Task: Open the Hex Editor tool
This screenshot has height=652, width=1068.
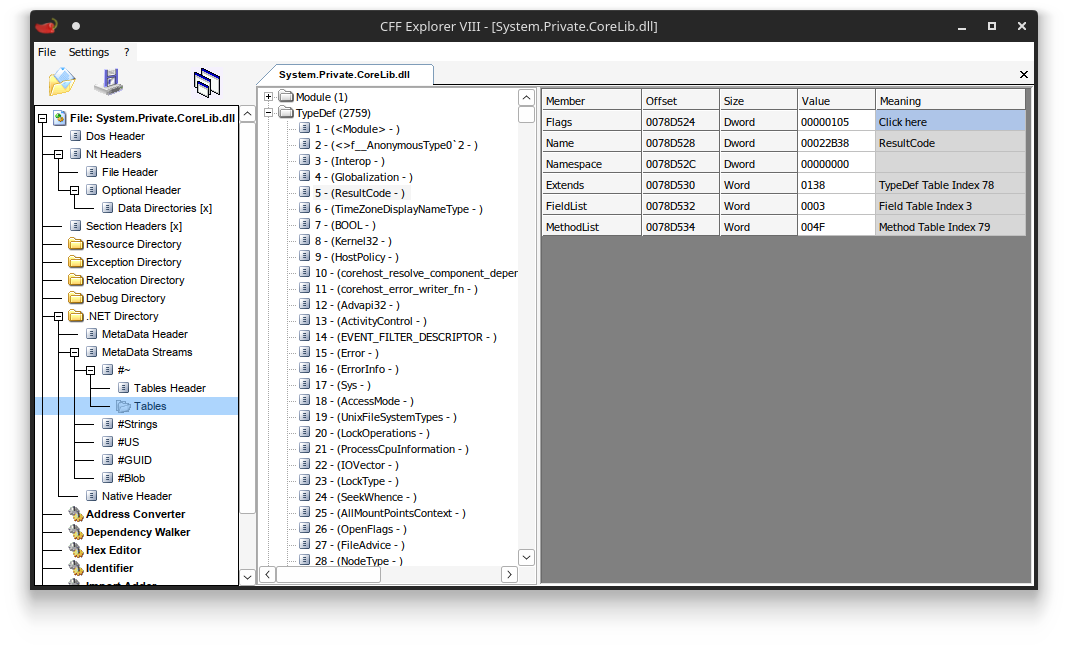Action: [113, 550]
